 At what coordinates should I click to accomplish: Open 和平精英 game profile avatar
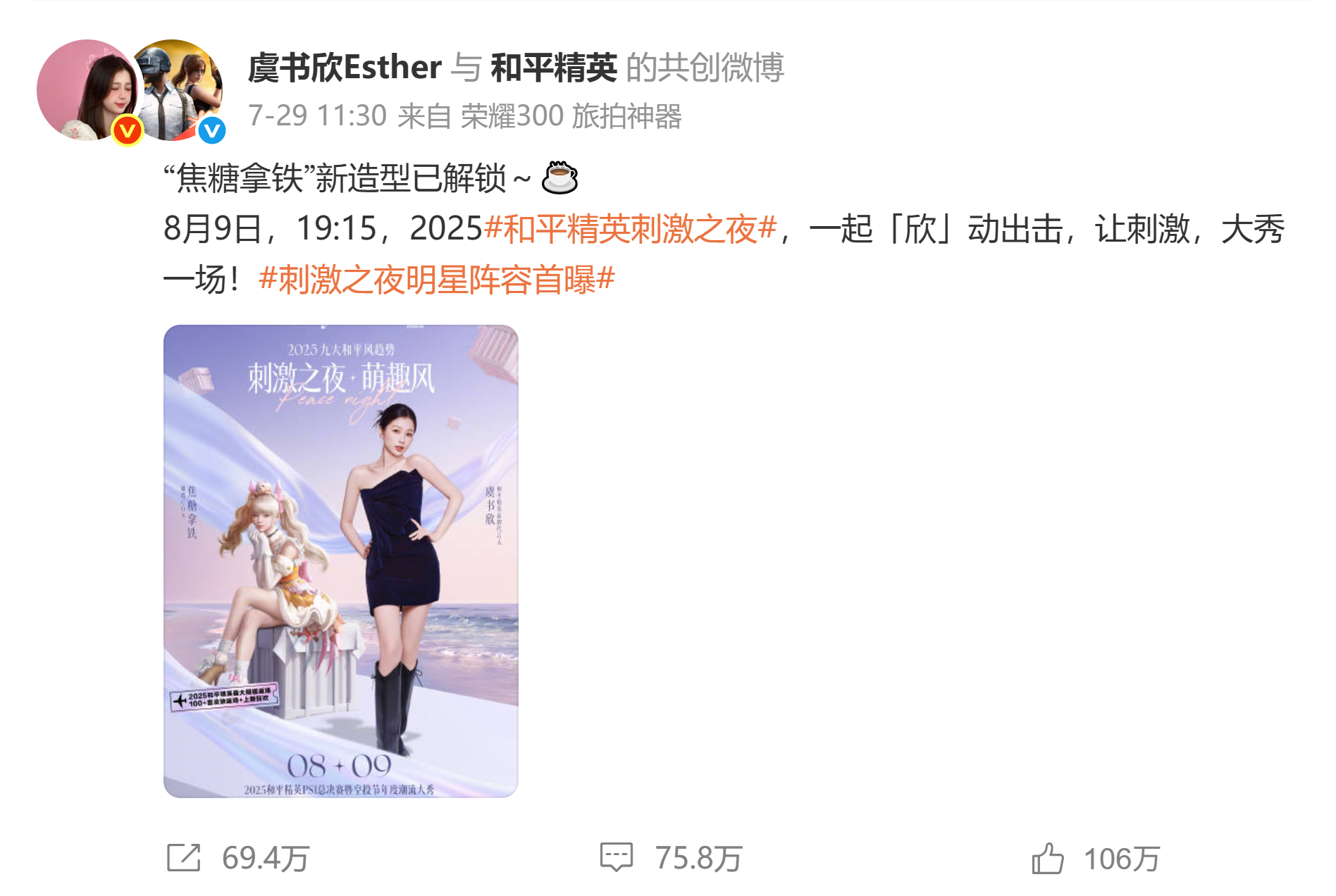pos(176,90)
